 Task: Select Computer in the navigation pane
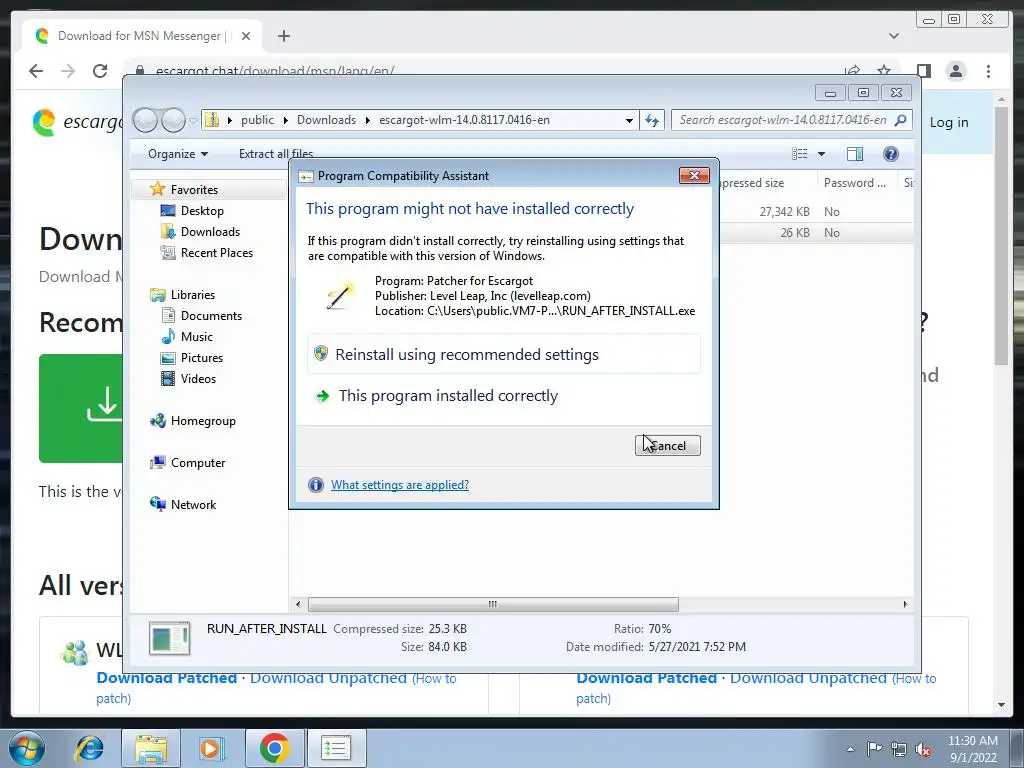(x=198, y=462)
